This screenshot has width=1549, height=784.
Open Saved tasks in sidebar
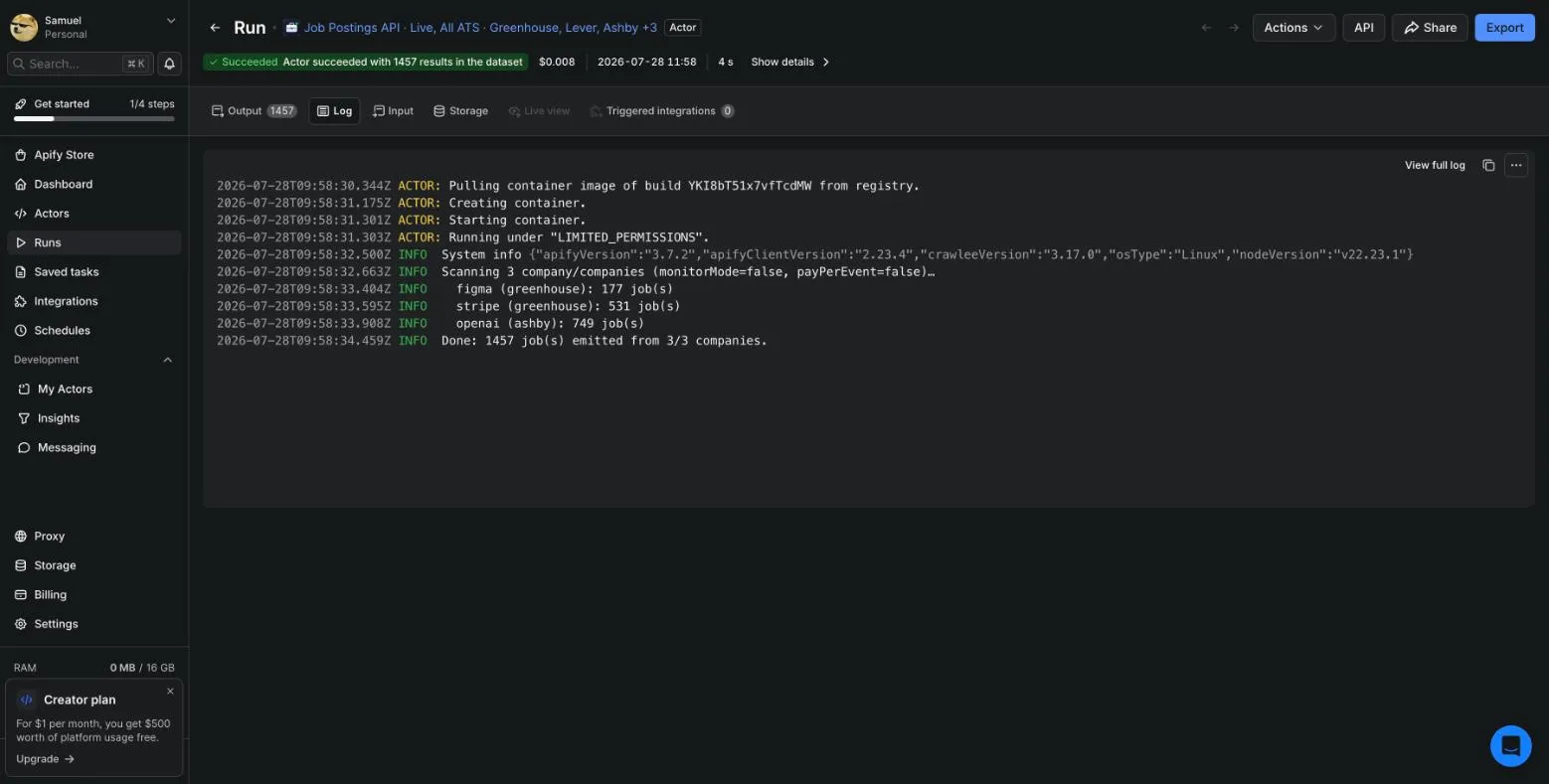pos(94,272)
